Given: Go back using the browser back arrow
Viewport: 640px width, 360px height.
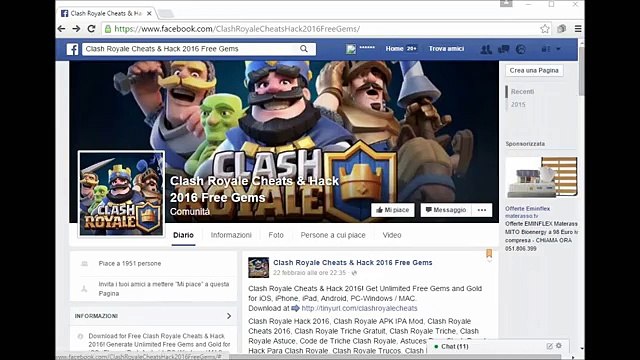Looking at the screenshot, I should [62, 29].
